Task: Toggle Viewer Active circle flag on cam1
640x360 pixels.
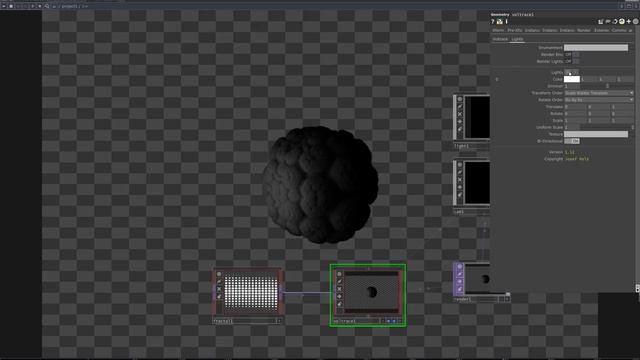Action: click(460, 164)
